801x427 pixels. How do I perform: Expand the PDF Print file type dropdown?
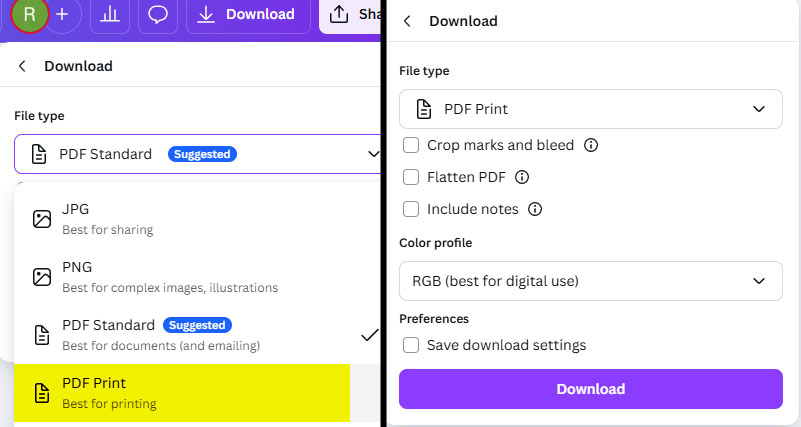click(x=590, y=109)
